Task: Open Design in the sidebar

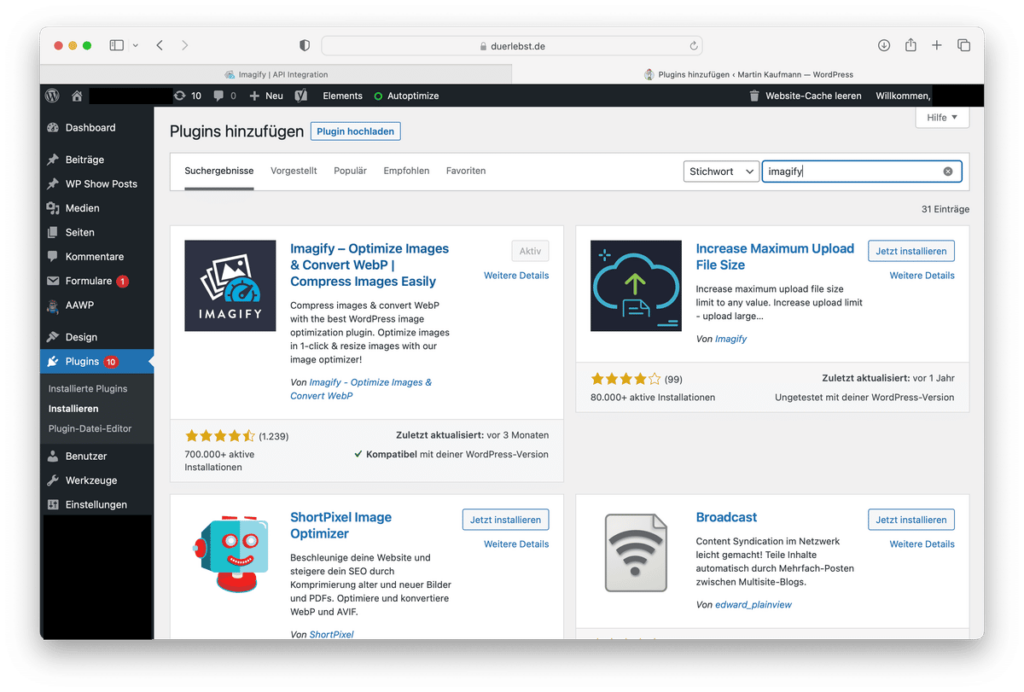Action: point(97,337)
